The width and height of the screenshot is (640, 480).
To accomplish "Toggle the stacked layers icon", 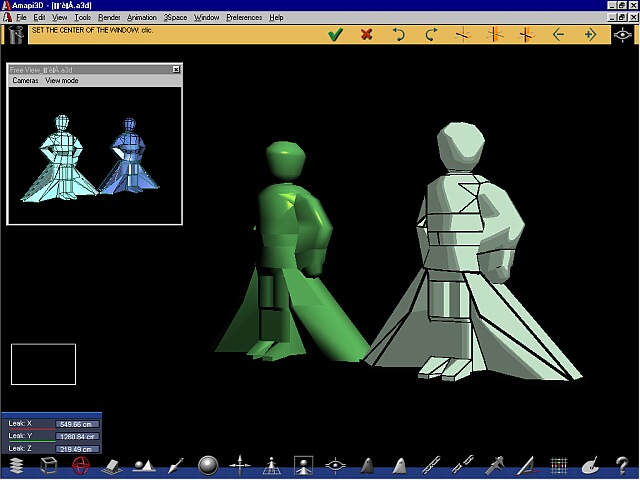I will tap(15, 465).
